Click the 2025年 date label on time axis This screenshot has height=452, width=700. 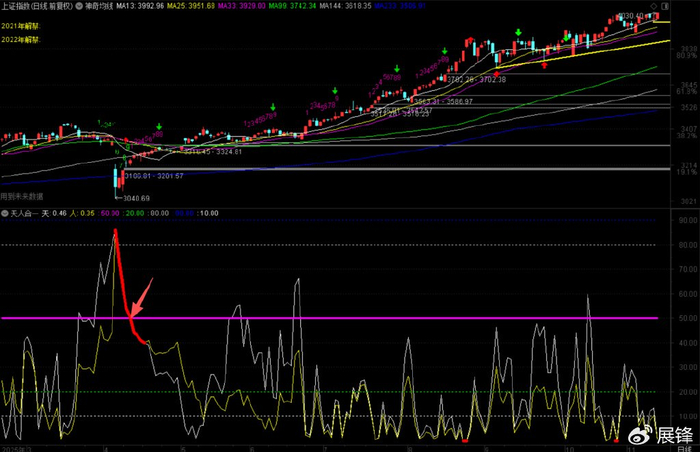(x=14, y=449)
